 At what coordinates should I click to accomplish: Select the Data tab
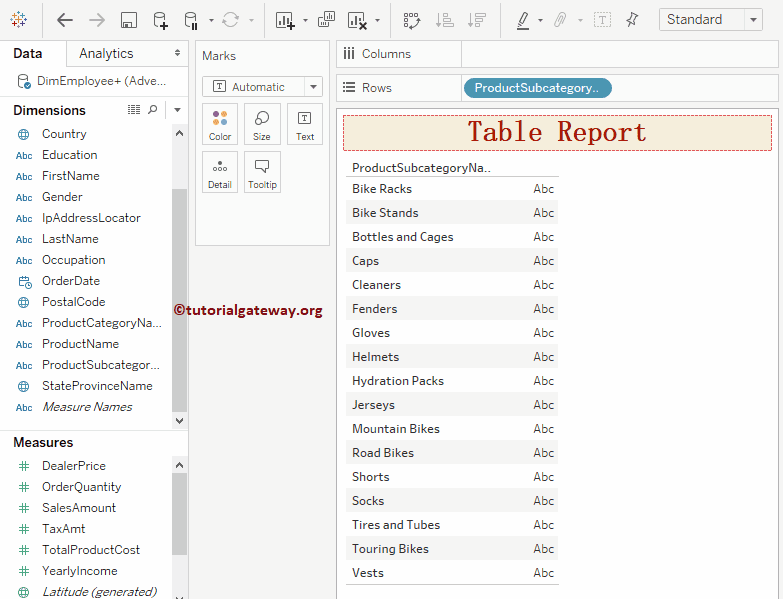tap(28, 53)
